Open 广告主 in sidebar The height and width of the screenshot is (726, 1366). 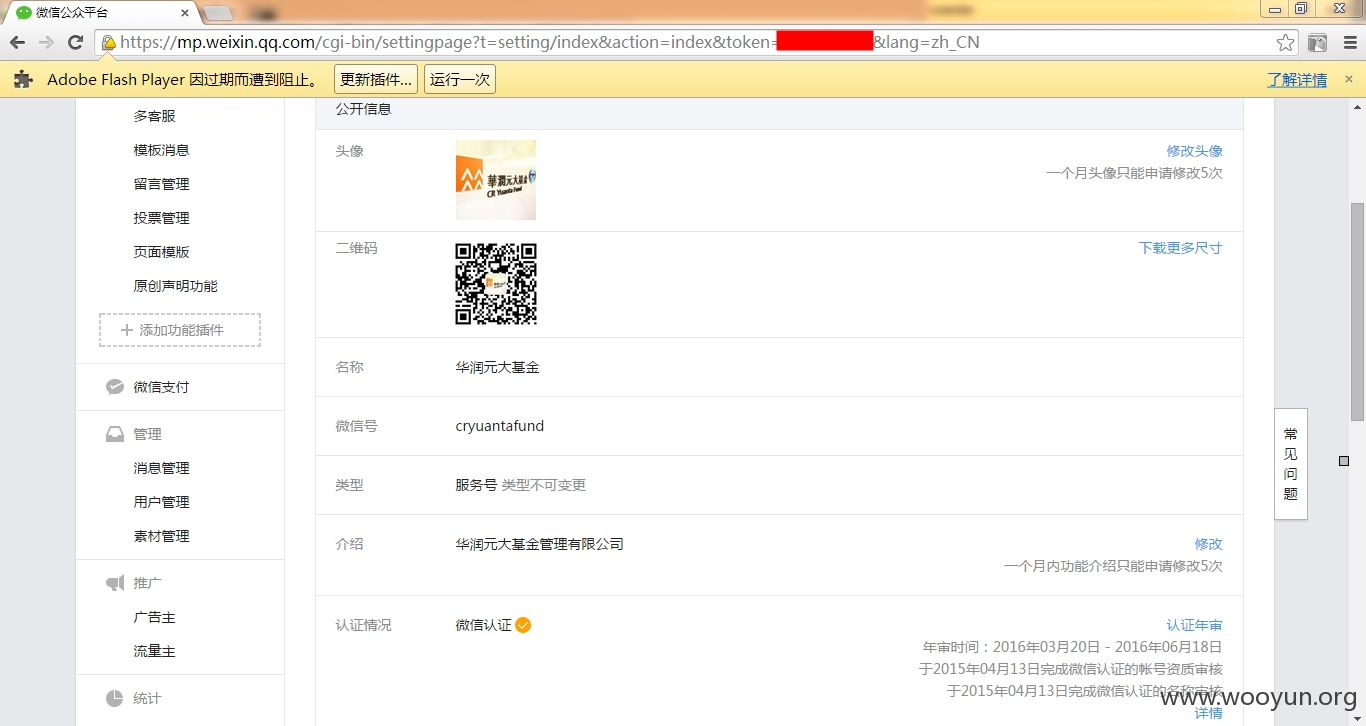[155, 617]
